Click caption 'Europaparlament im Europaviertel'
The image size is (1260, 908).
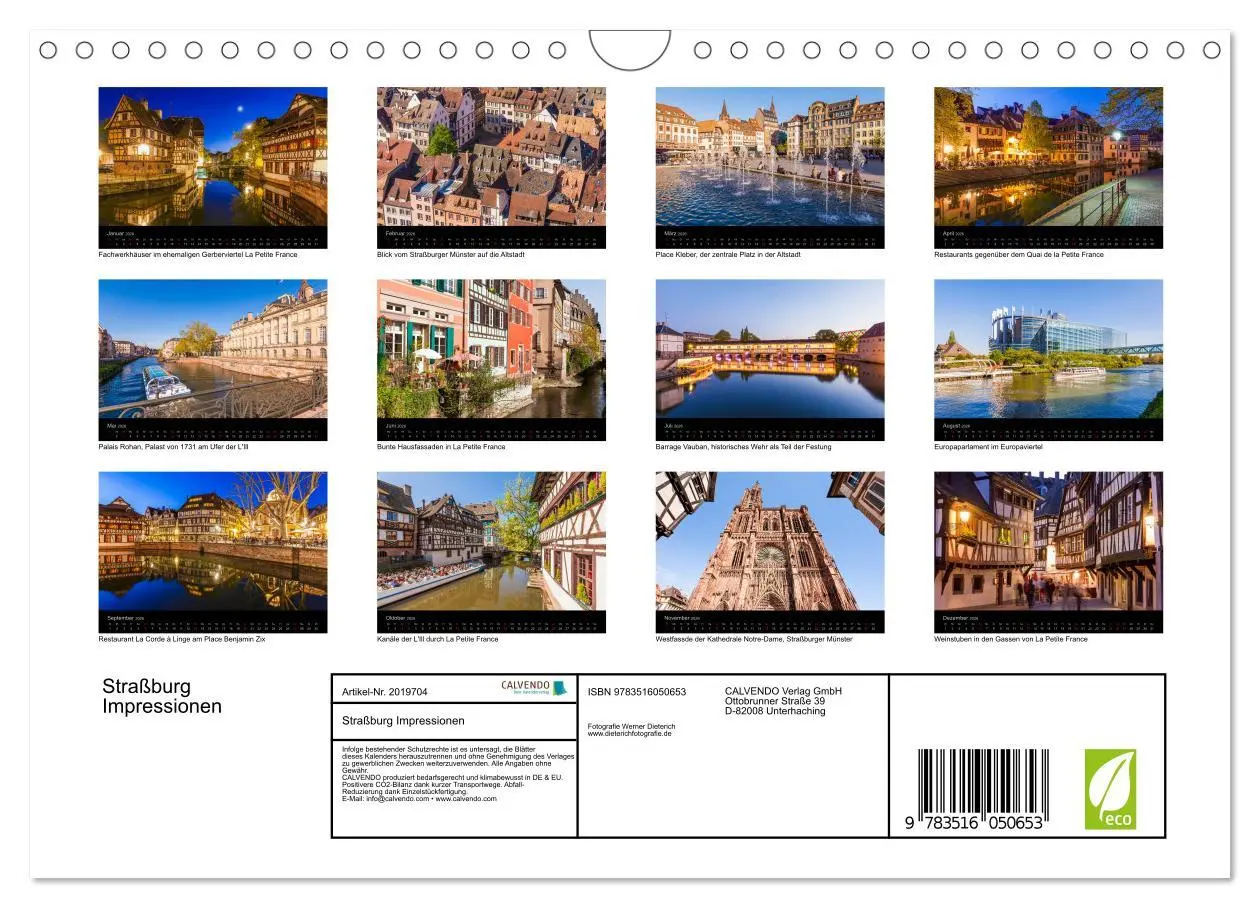coord(988,447)
